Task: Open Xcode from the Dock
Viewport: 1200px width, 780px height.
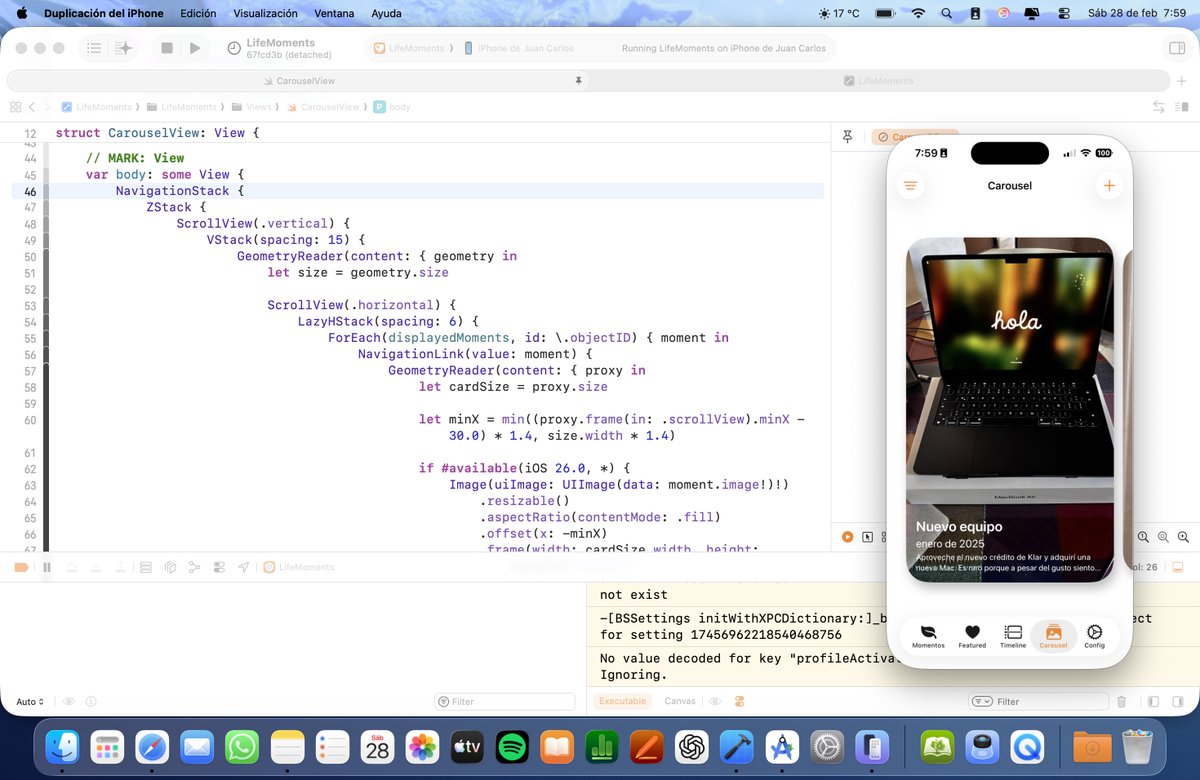Action: [x=738, y=746]
